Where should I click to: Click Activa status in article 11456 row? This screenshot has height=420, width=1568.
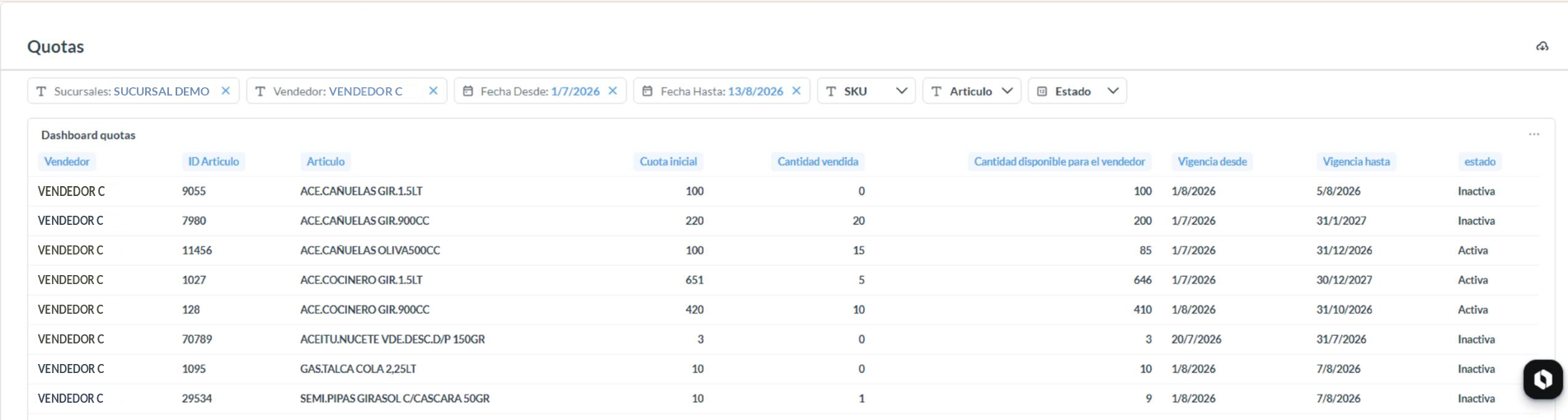1473,250
